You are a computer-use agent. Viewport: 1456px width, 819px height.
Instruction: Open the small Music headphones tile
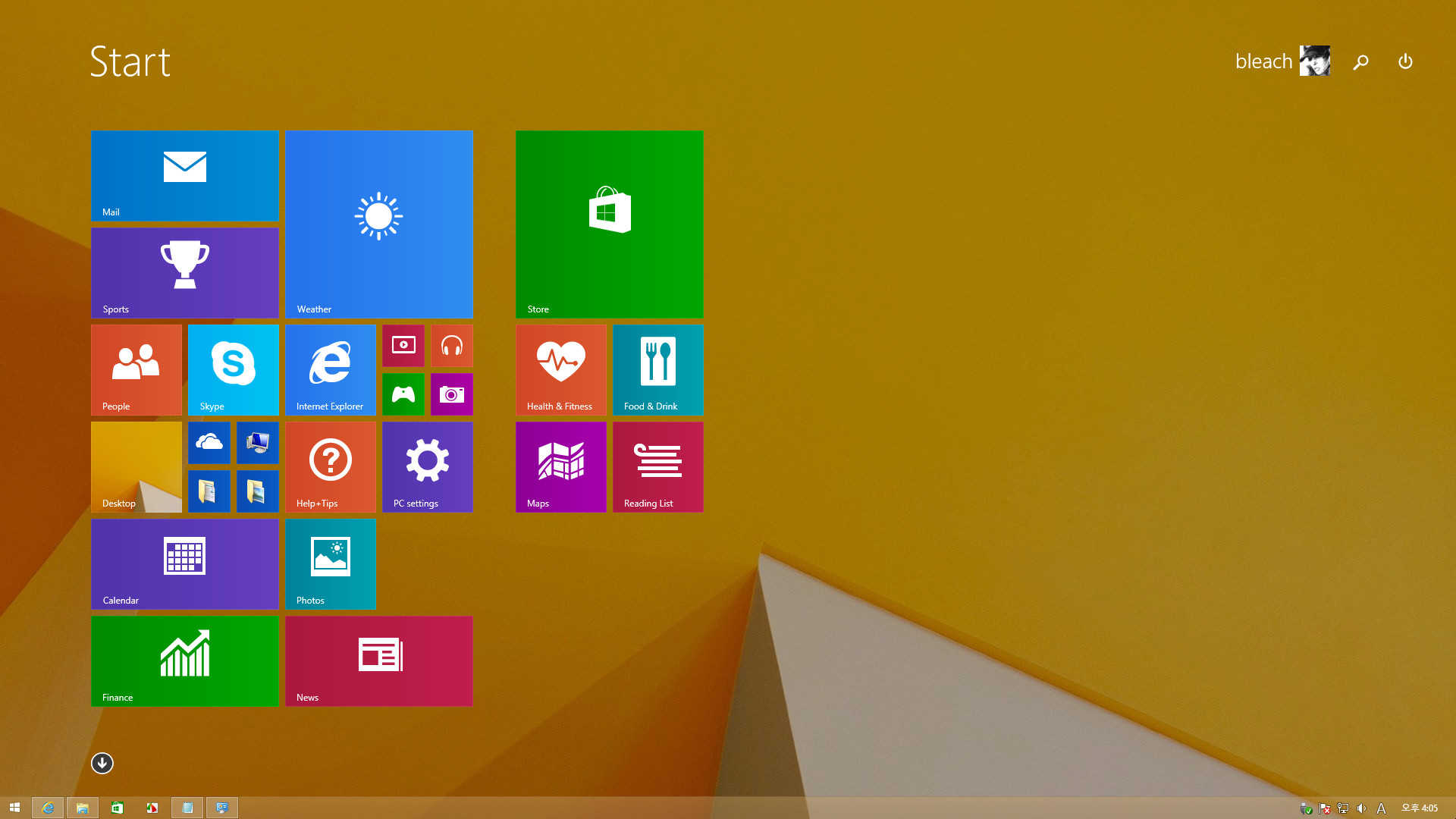452,346
